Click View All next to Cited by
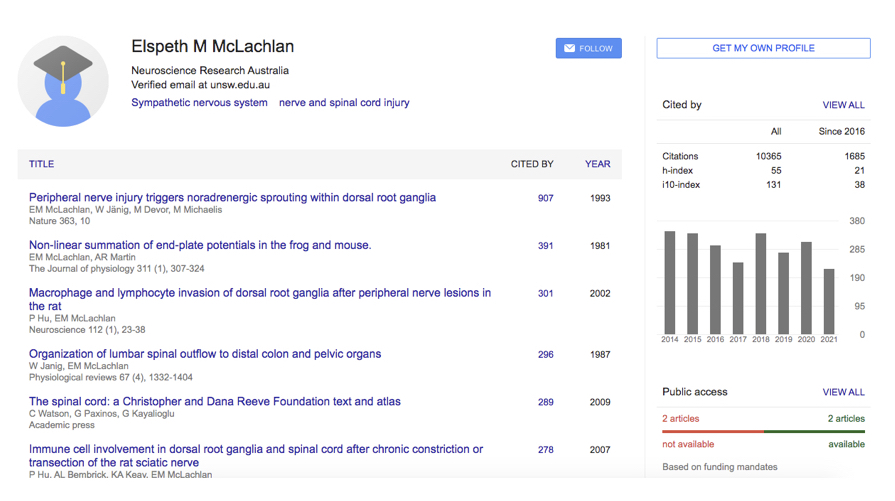 pos(843,105)
